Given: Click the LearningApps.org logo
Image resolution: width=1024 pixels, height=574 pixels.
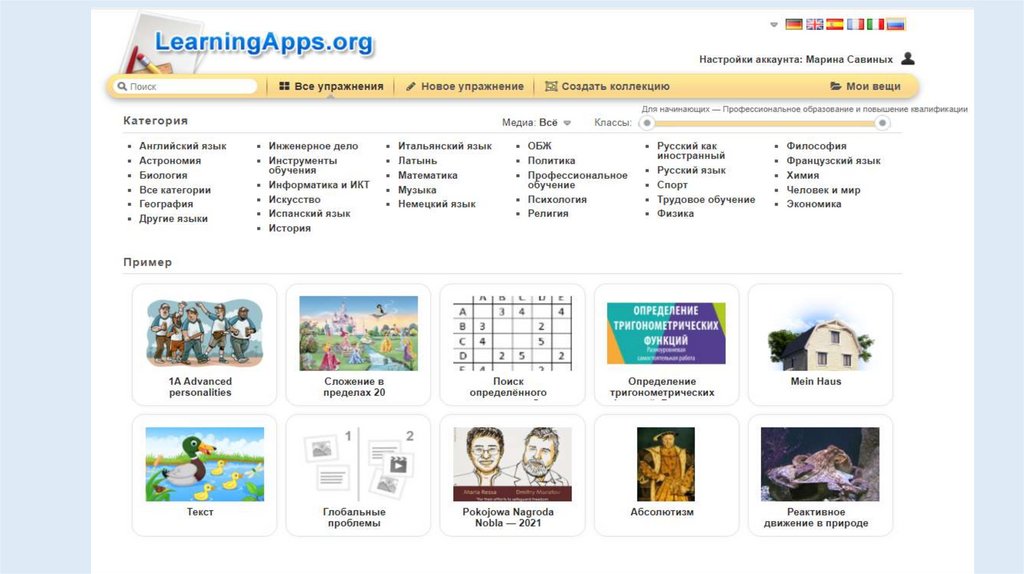Looking at the screenshot, I should click(263, 42).
